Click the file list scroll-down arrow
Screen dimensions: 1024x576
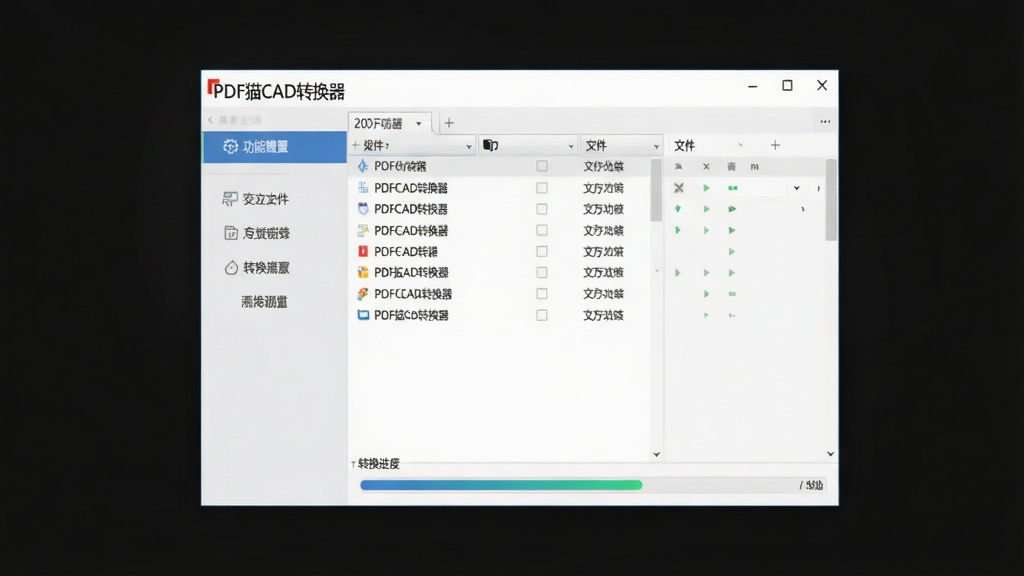point(656,454)
